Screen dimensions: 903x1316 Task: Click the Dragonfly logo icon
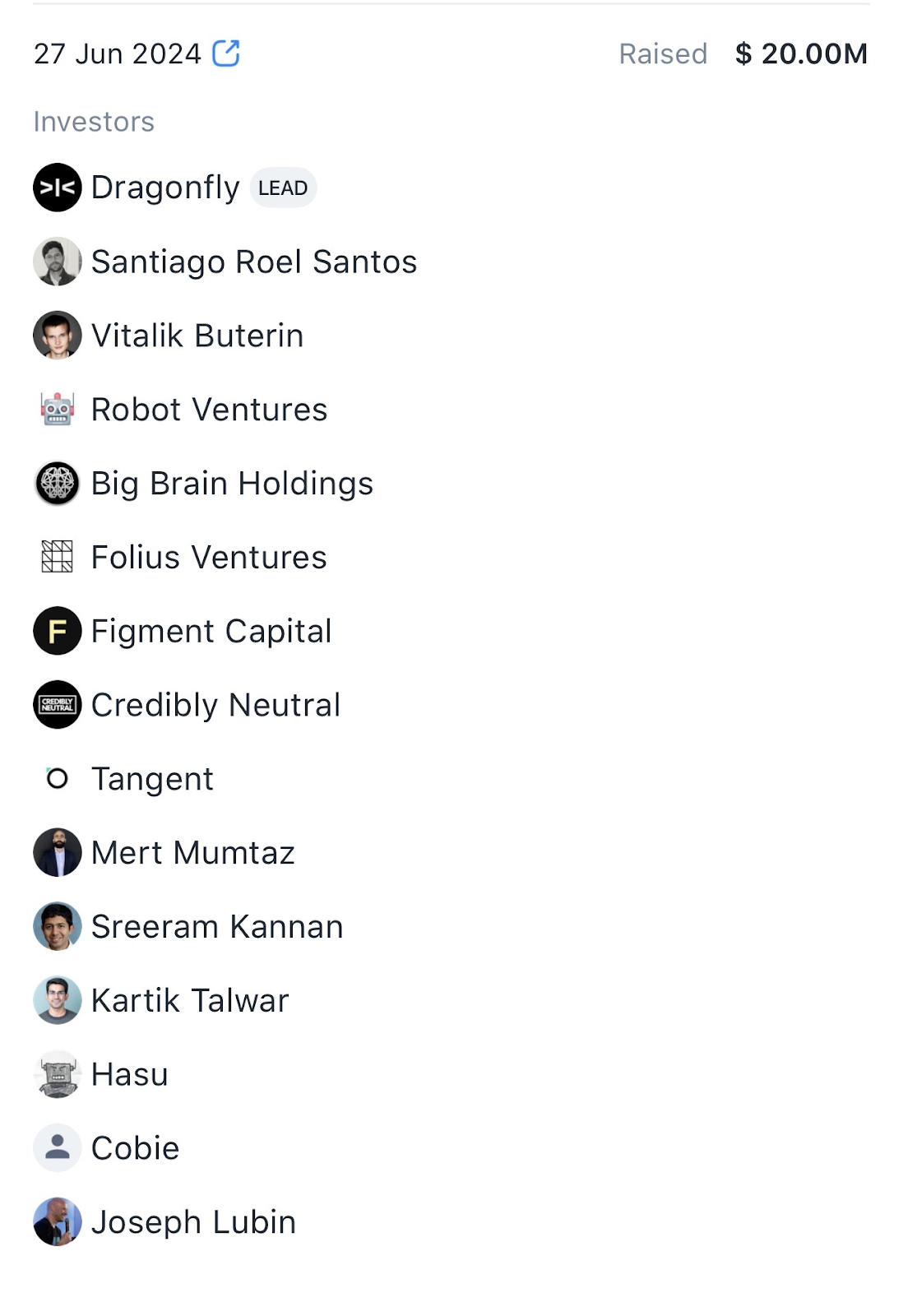(x=58, y=188)
